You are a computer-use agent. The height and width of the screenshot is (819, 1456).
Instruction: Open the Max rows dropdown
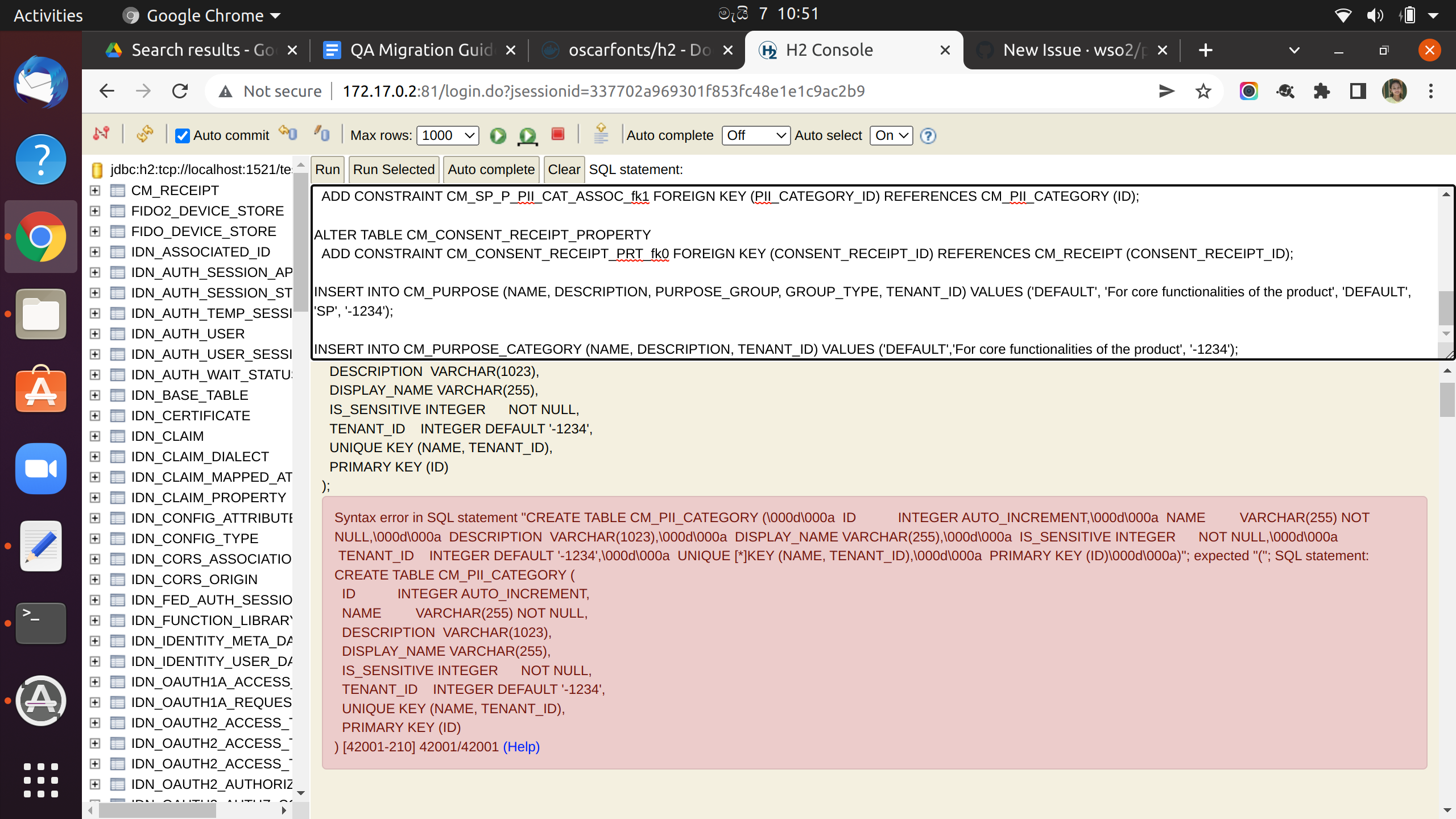pyautogui.click(x=448, y=135)
